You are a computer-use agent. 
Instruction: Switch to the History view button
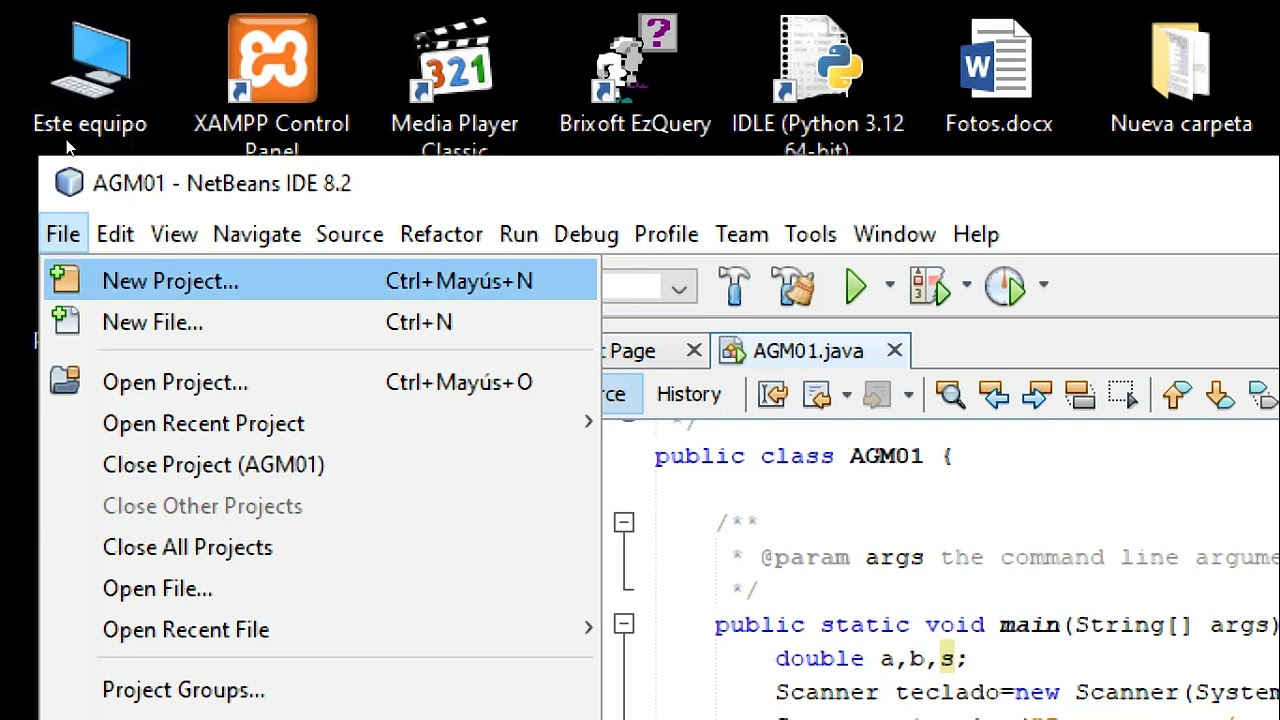pyautogui.click(x=689, y=394)
